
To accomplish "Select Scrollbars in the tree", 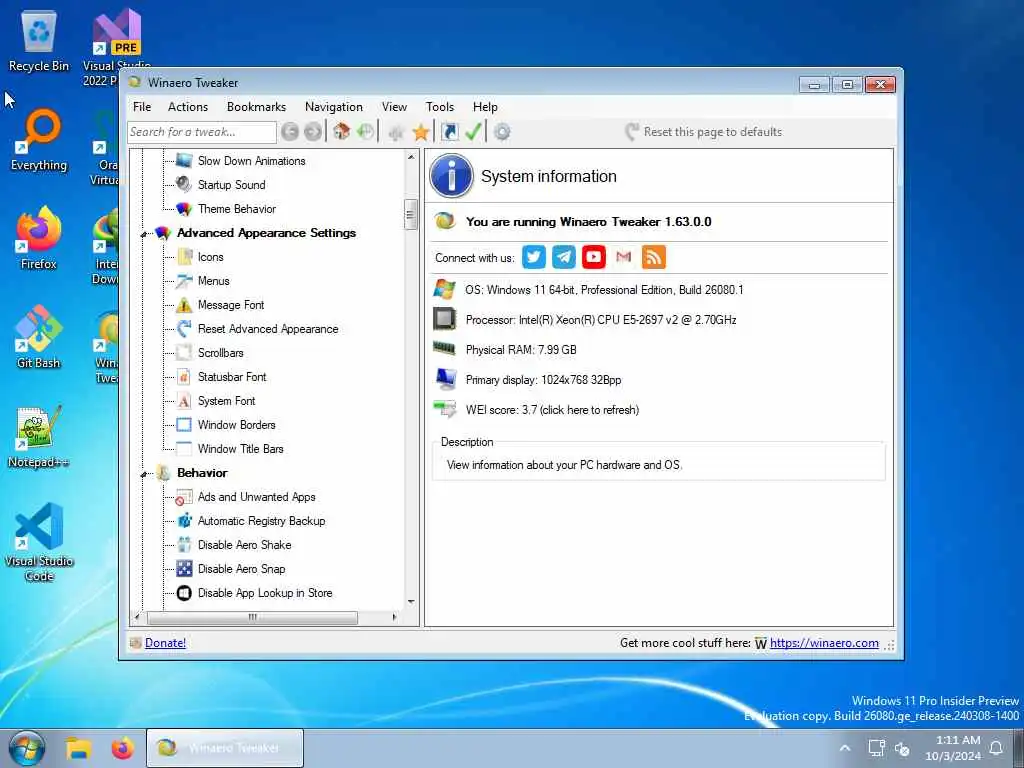I will [x=220, y=353].
